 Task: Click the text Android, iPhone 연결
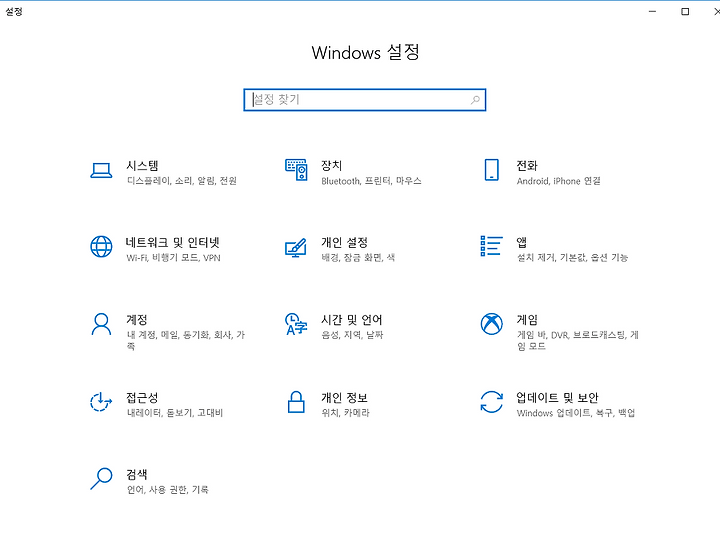tap(558, 181)
